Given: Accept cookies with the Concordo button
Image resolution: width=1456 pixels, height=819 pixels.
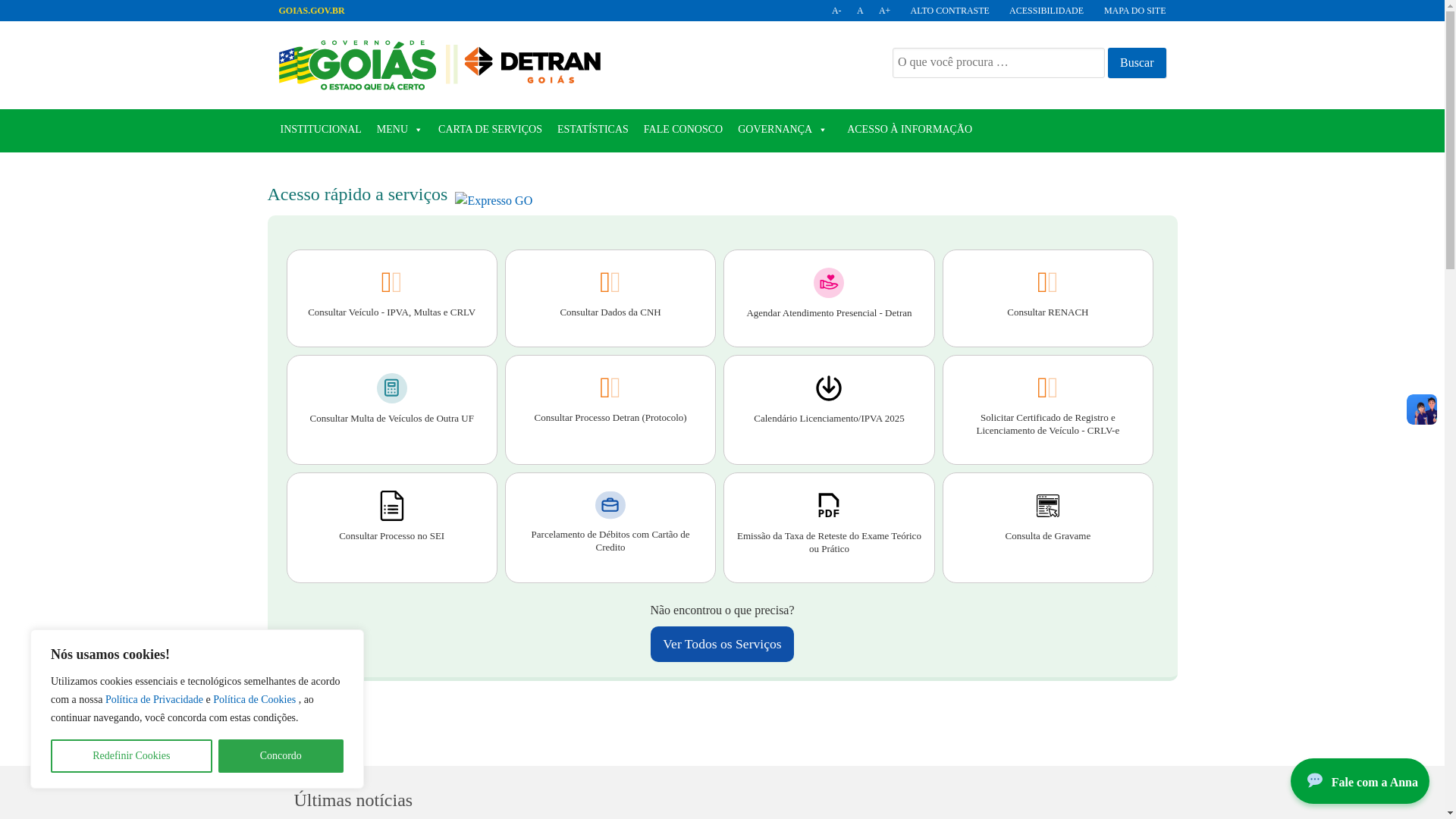Looking at the screenshot, I should [x=281, y=756].
